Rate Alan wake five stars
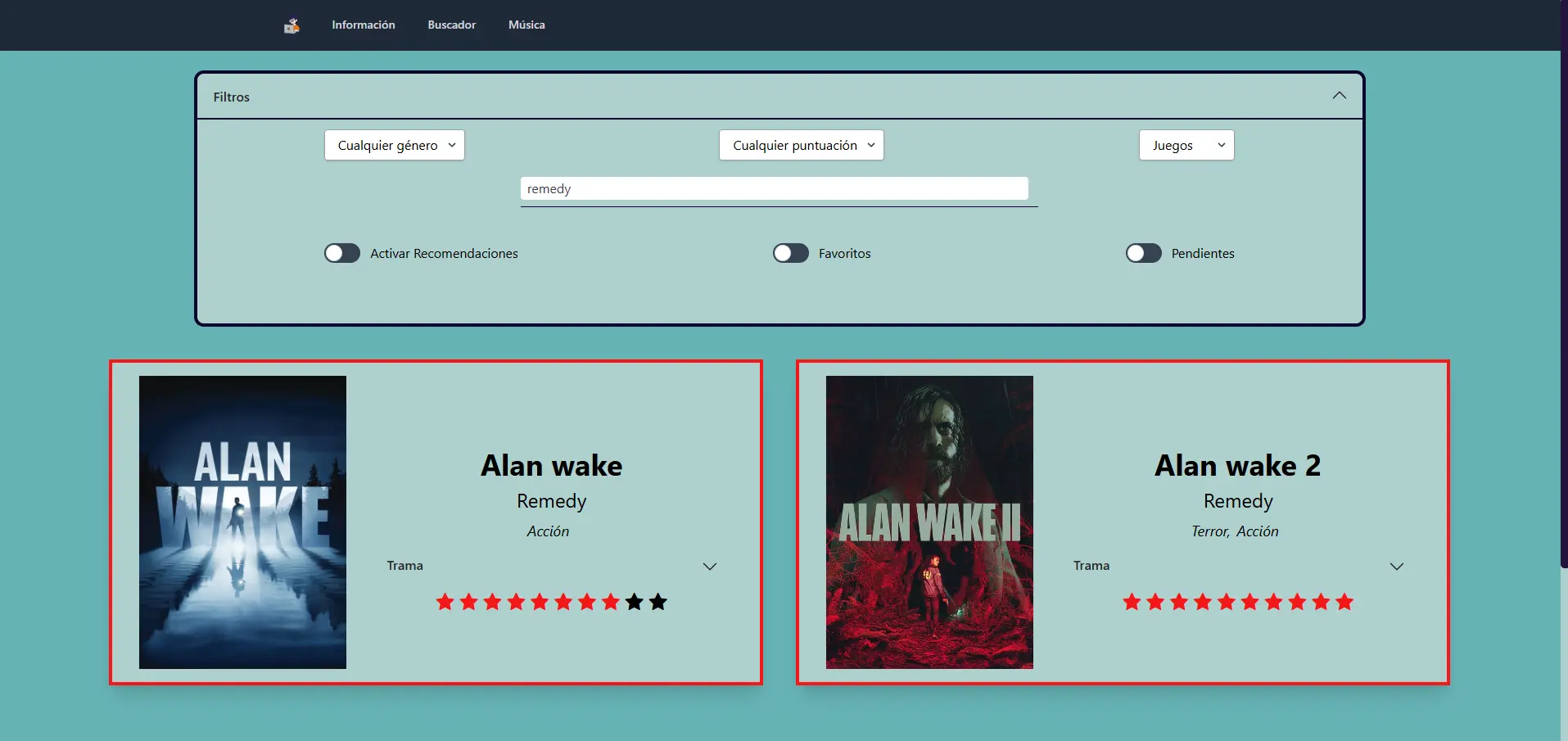 (x=540, y=603)
